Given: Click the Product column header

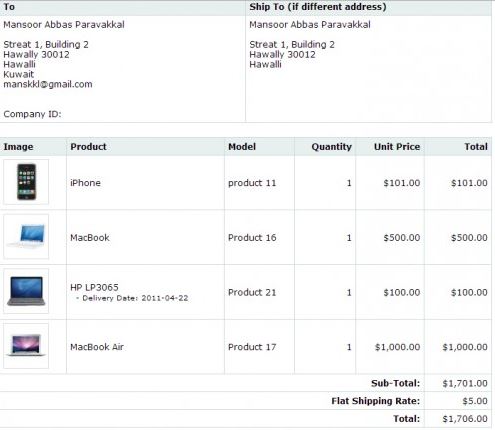Looking at the screenshot, I should [x=88, y=147].
